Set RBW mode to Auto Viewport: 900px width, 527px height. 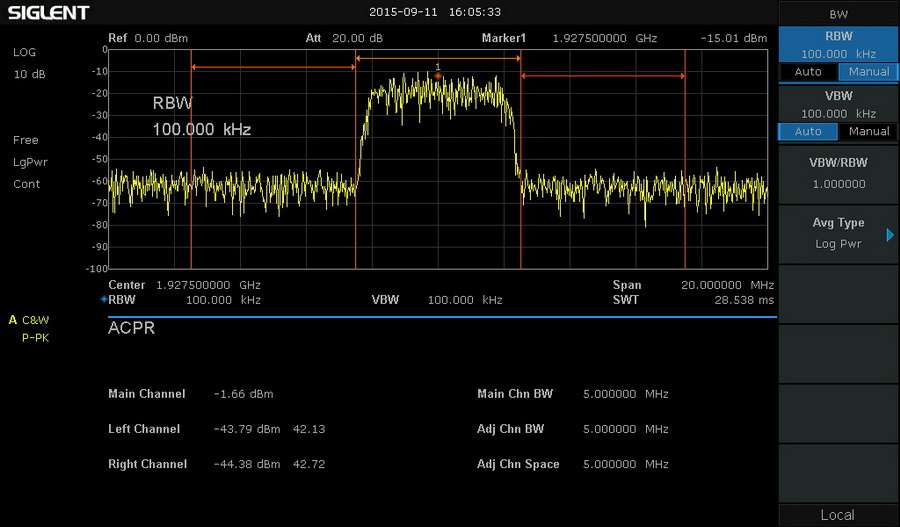808,72
